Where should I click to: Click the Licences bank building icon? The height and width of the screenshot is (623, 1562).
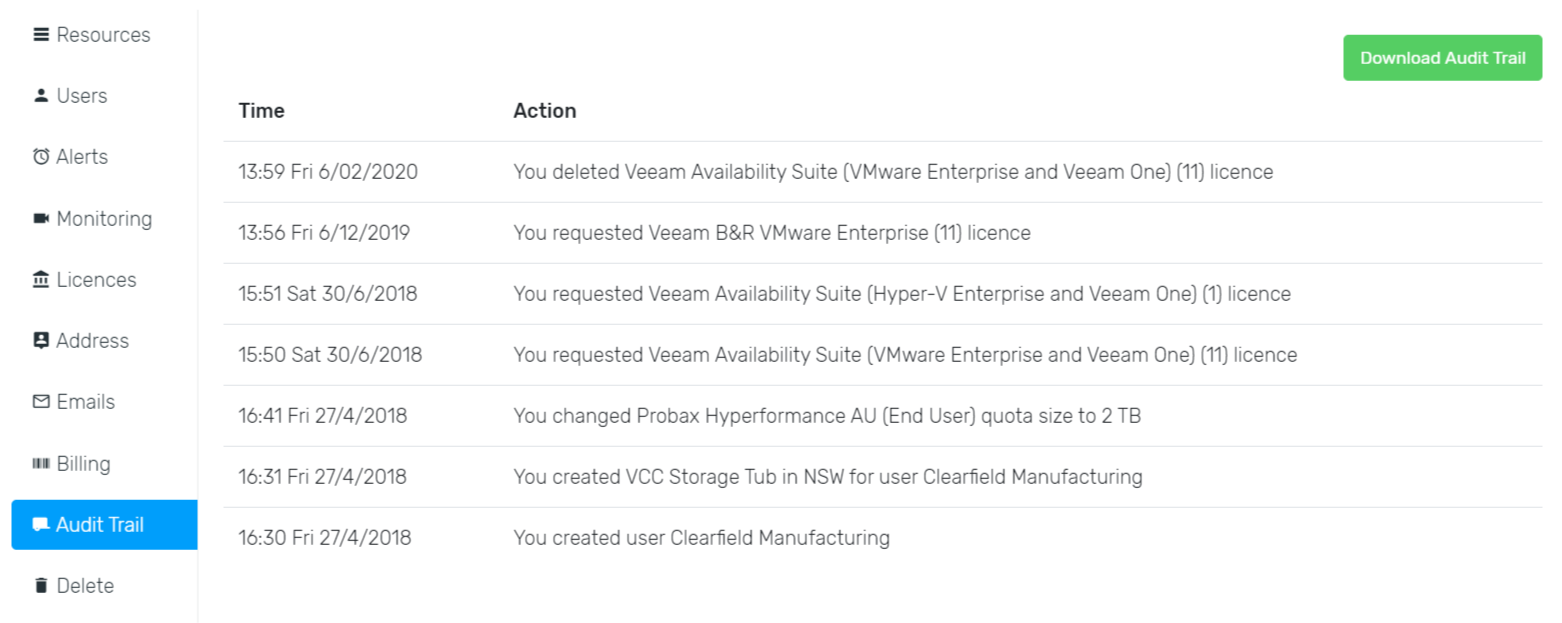(41, 280)
